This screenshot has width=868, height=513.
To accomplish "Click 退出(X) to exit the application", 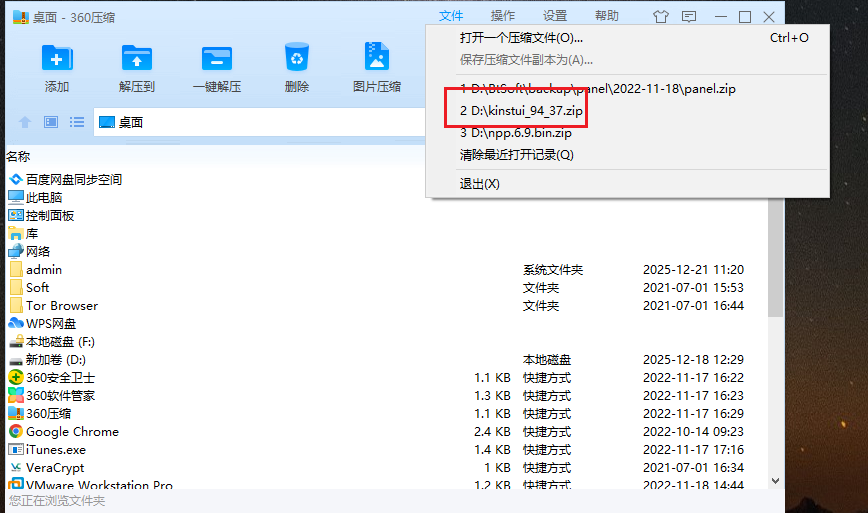I will click(479, 184).
